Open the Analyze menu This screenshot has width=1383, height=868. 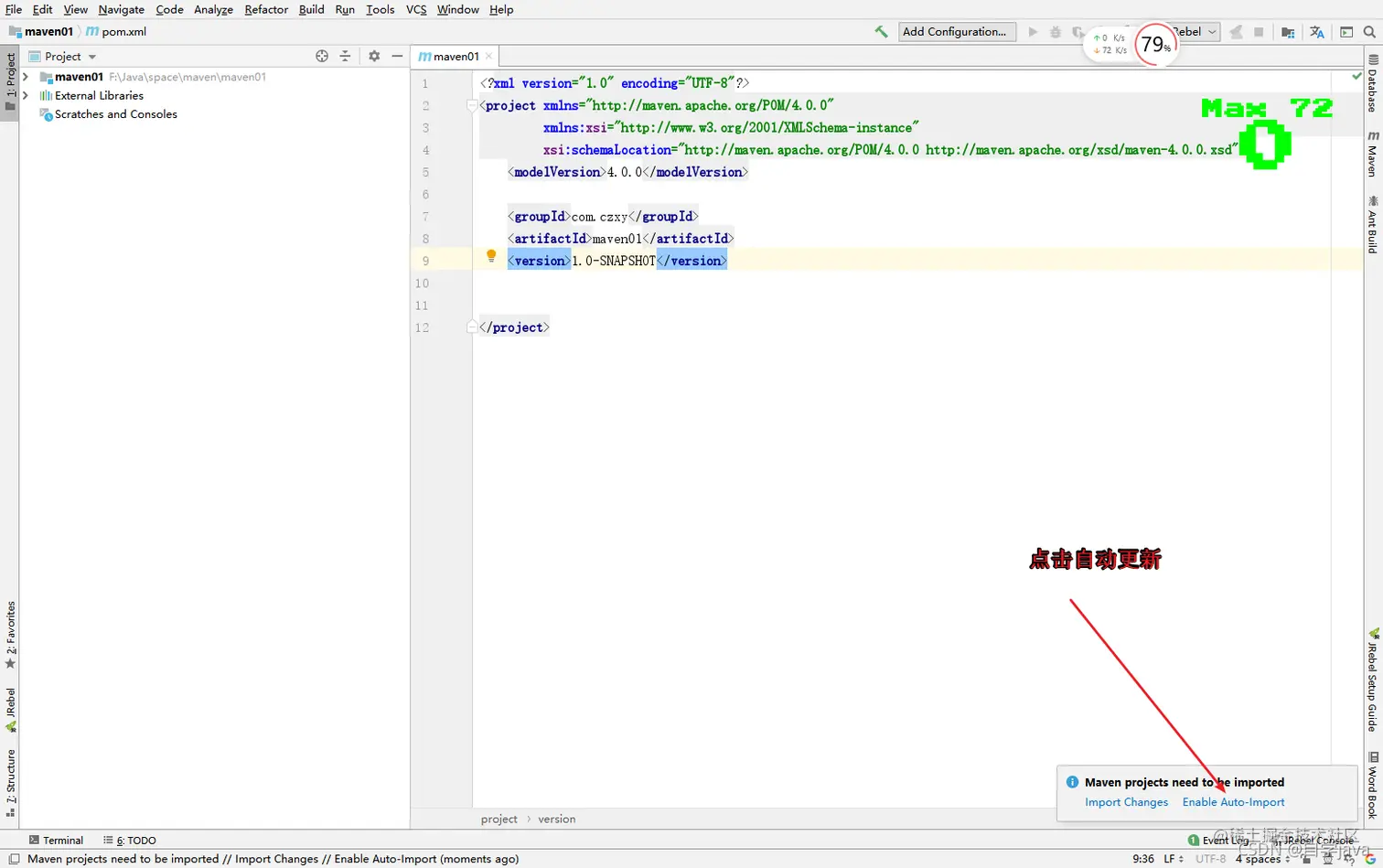point(213,9)
